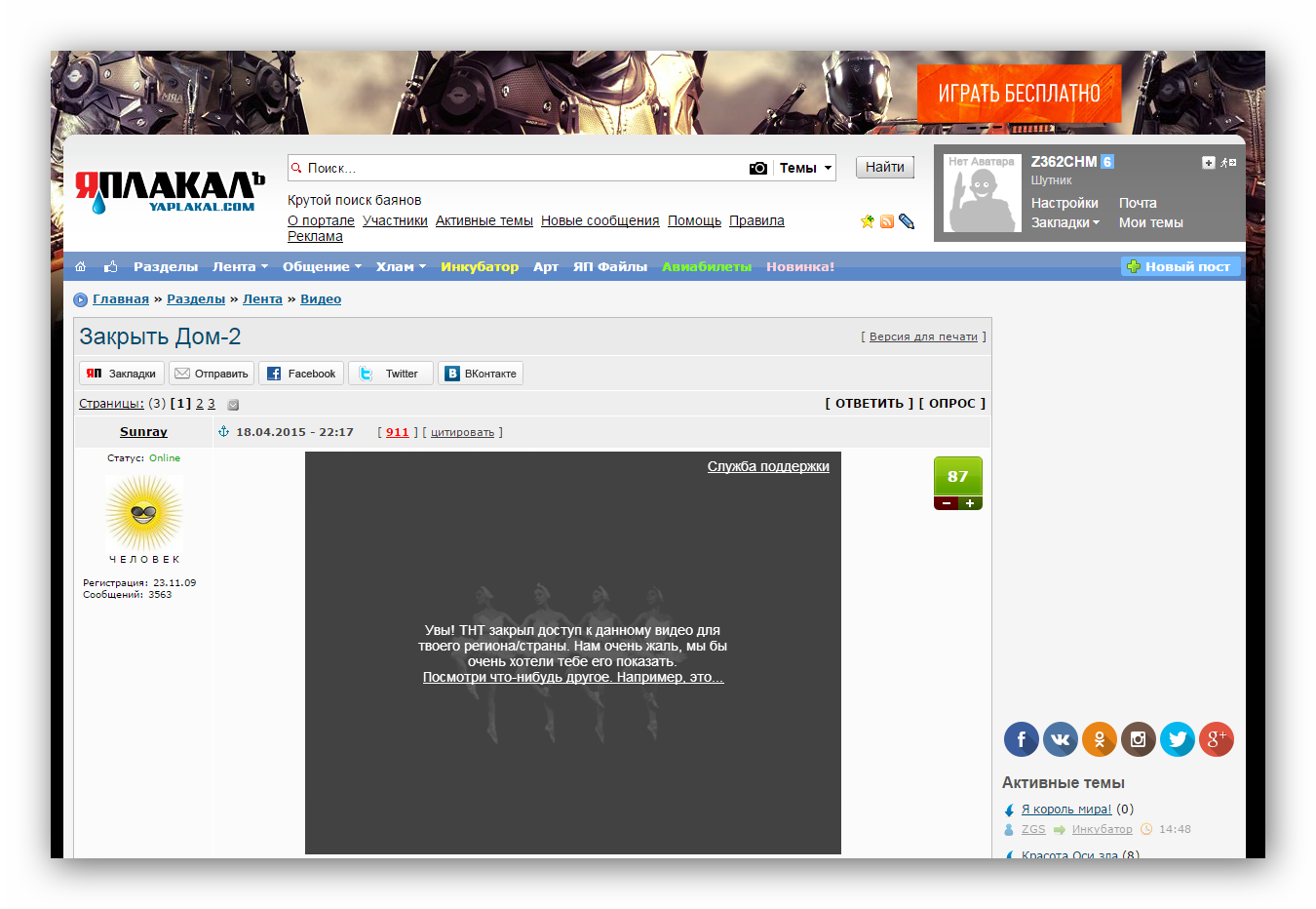Click the add-to-favorites star icon
1316x909 pixels.
pos(868,221)
